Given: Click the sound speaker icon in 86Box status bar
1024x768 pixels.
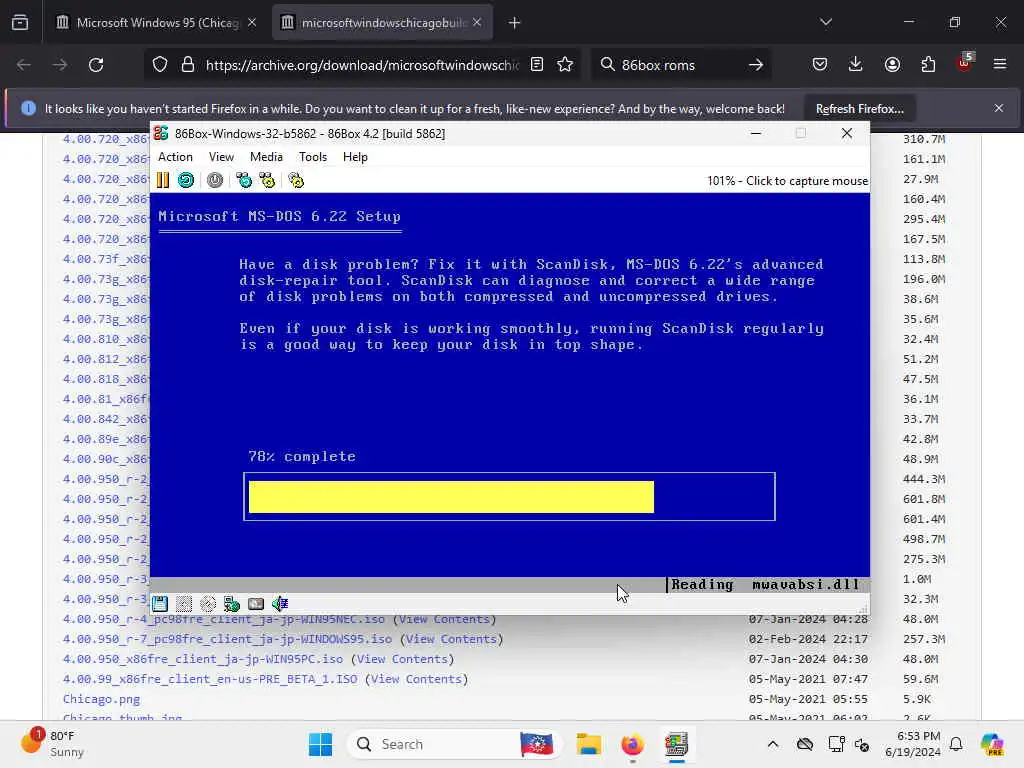Looking at the screenshot, I should pos(280,604).
